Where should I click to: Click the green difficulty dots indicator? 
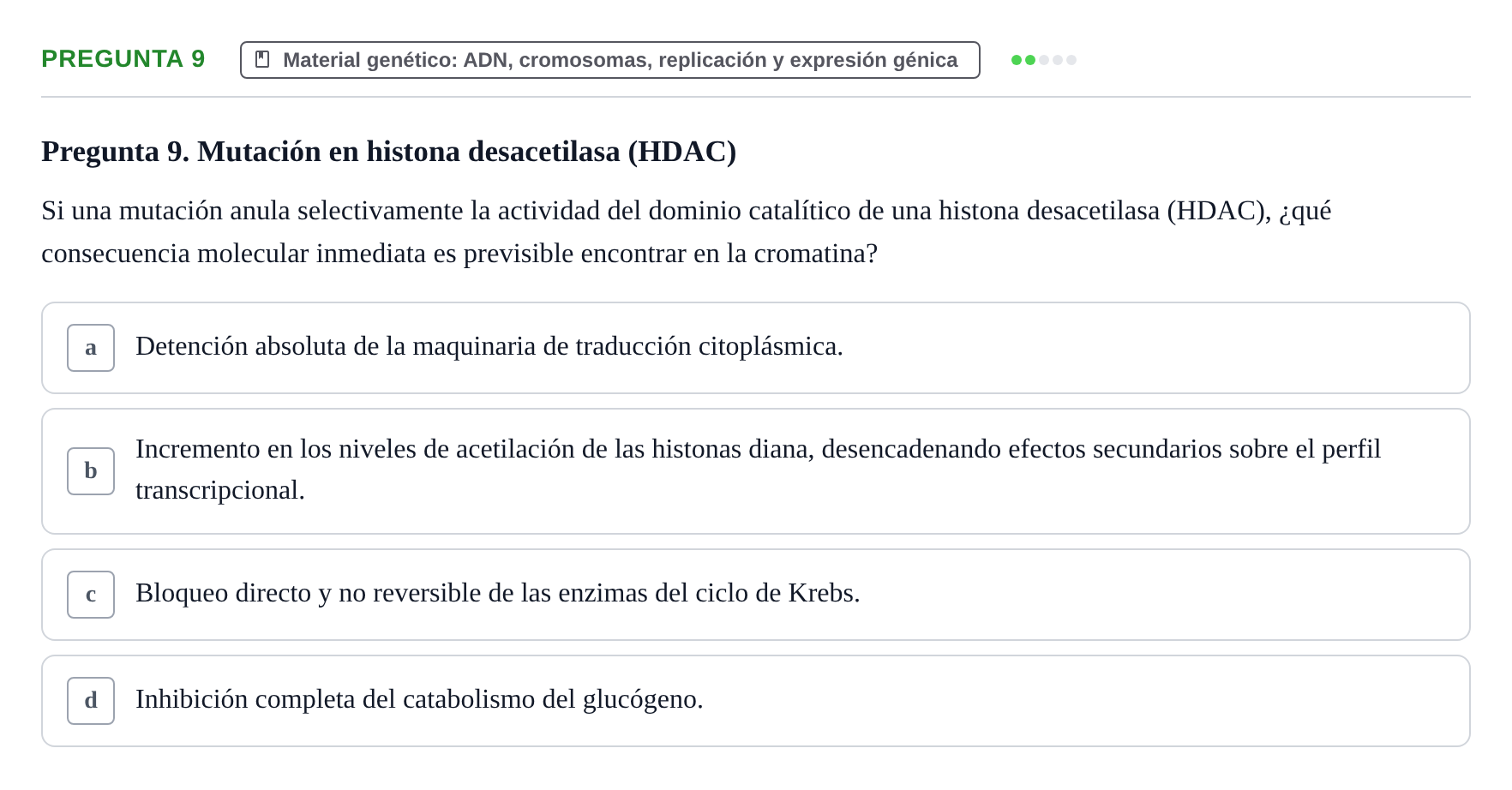[1043, 60]
